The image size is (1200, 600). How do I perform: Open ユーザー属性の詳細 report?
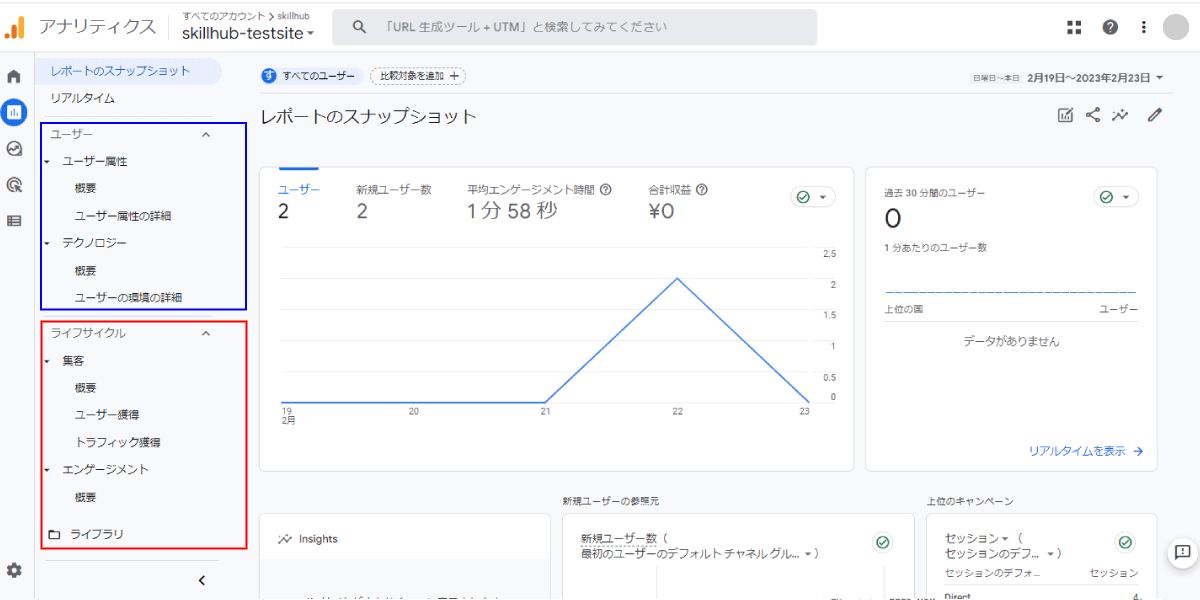point(123,215)
